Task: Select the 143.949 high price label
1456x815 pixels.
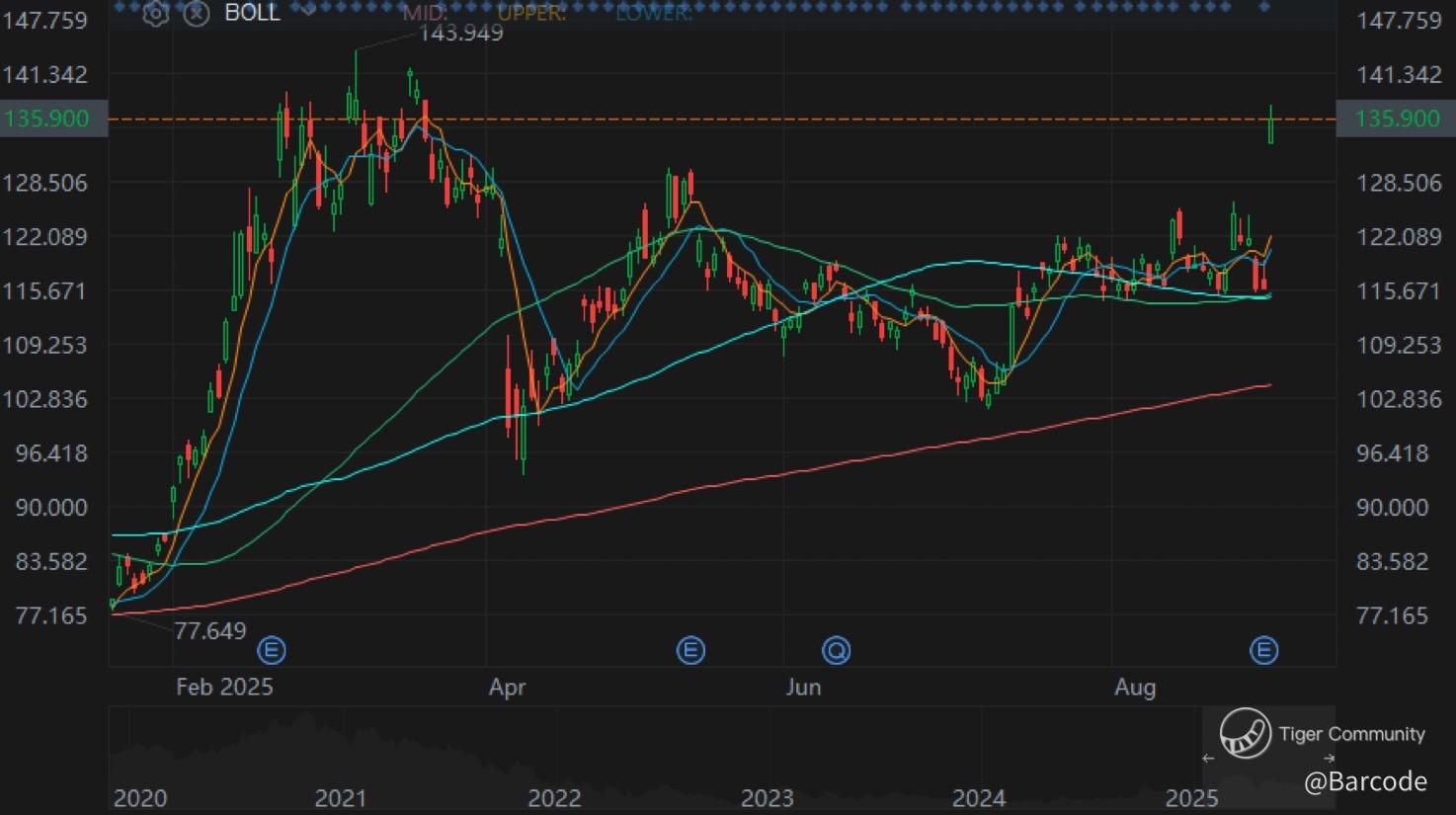Action: [x=461, y=34]
